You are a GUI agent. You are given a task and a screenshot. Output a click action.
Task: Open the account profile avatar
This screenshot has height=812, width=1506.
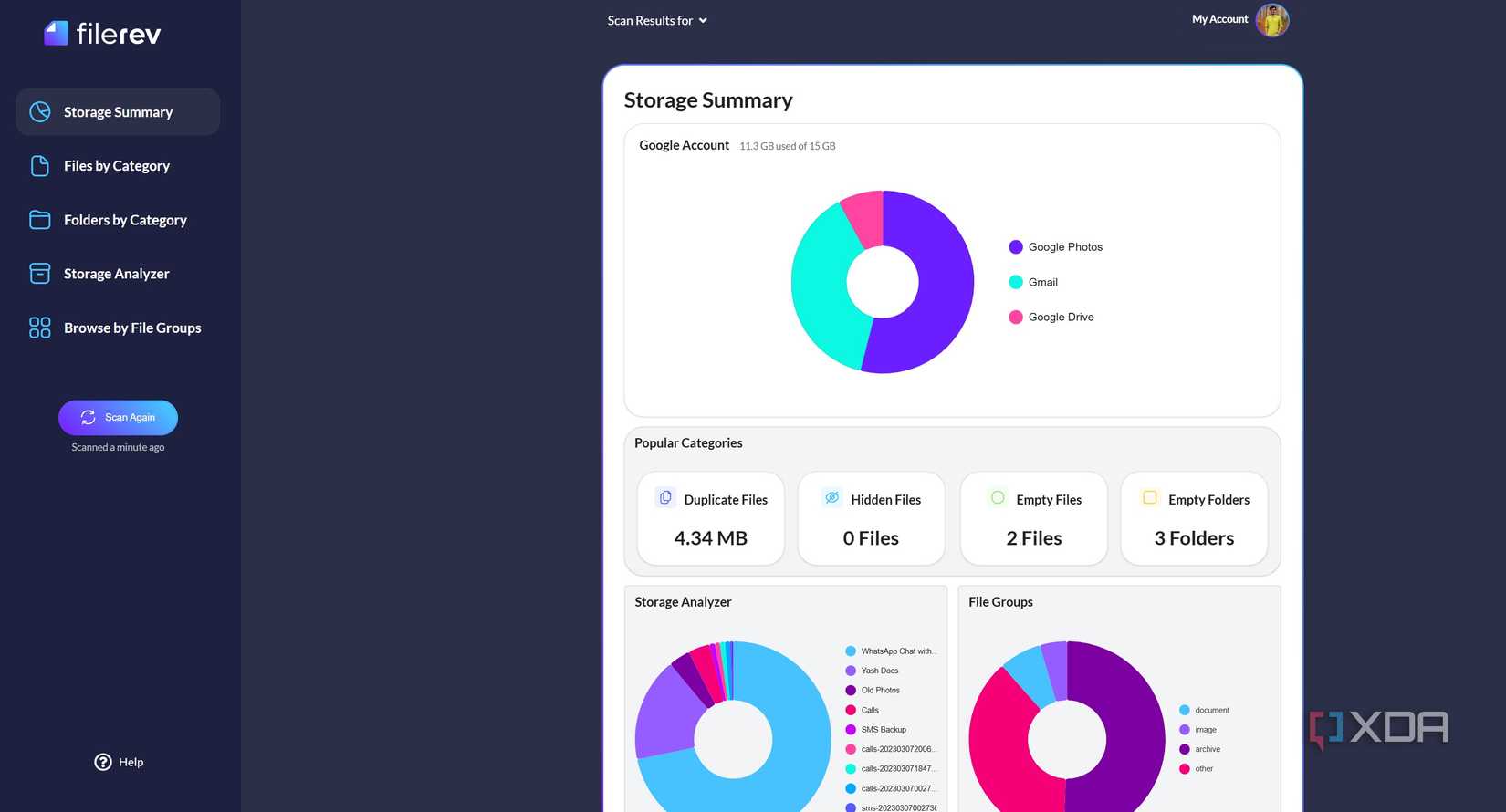click(x=1272, y=20)
